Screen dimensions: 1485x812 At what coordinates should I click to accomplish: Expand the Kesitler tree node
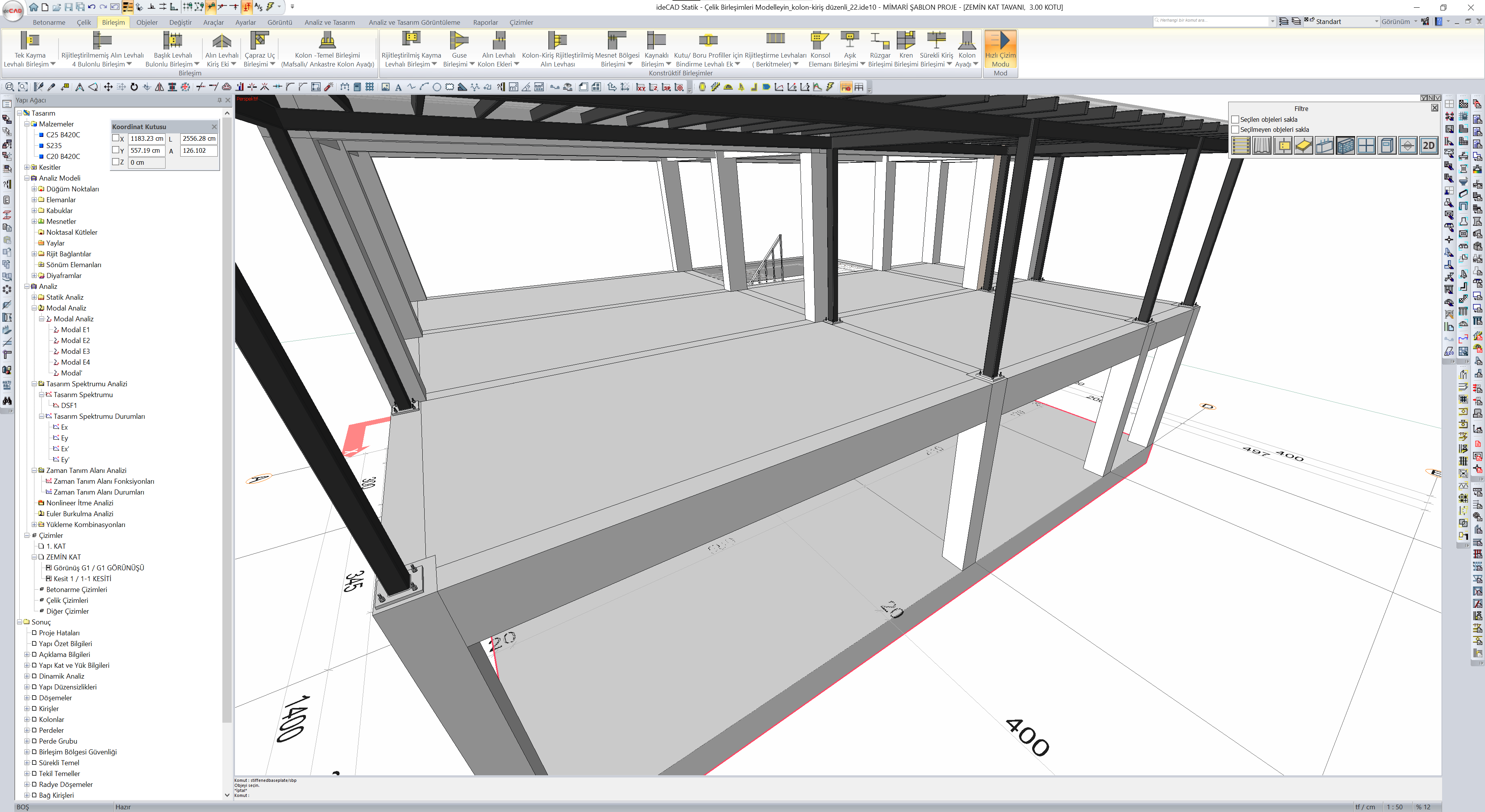point(27,167)
